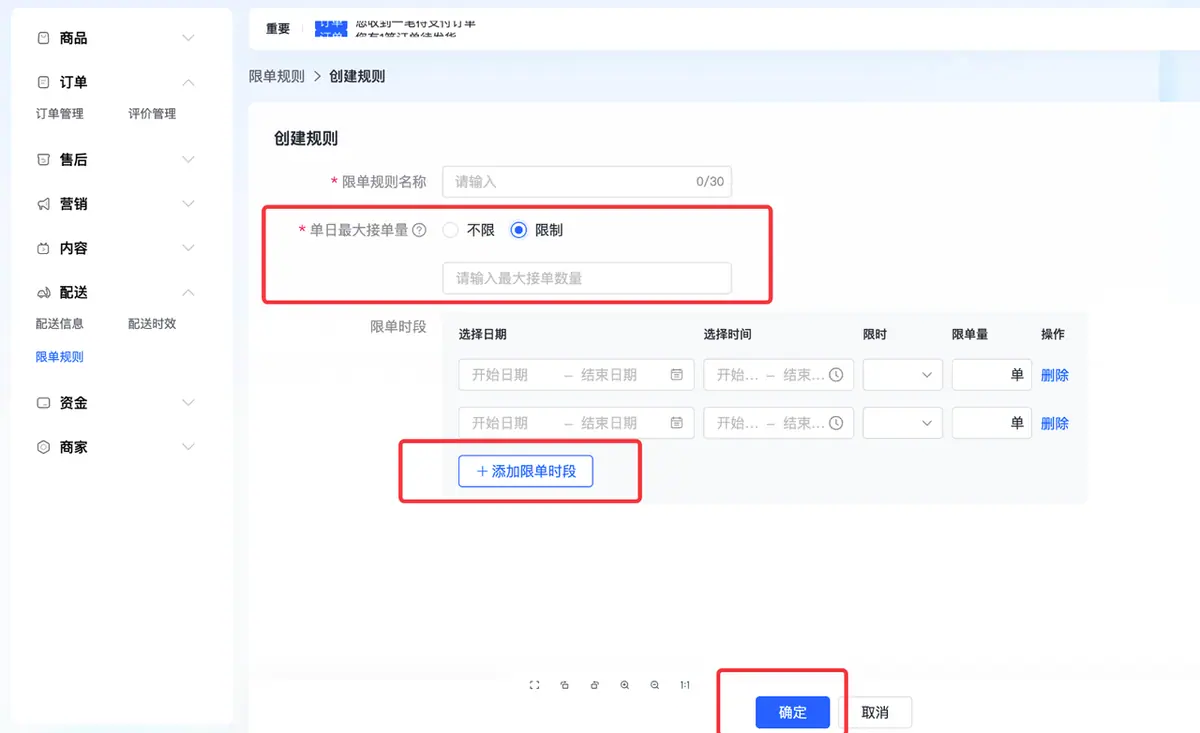Open 限单规则 submenu item
The width and height of the screenshot is (1200, 733).
point(60,357)
